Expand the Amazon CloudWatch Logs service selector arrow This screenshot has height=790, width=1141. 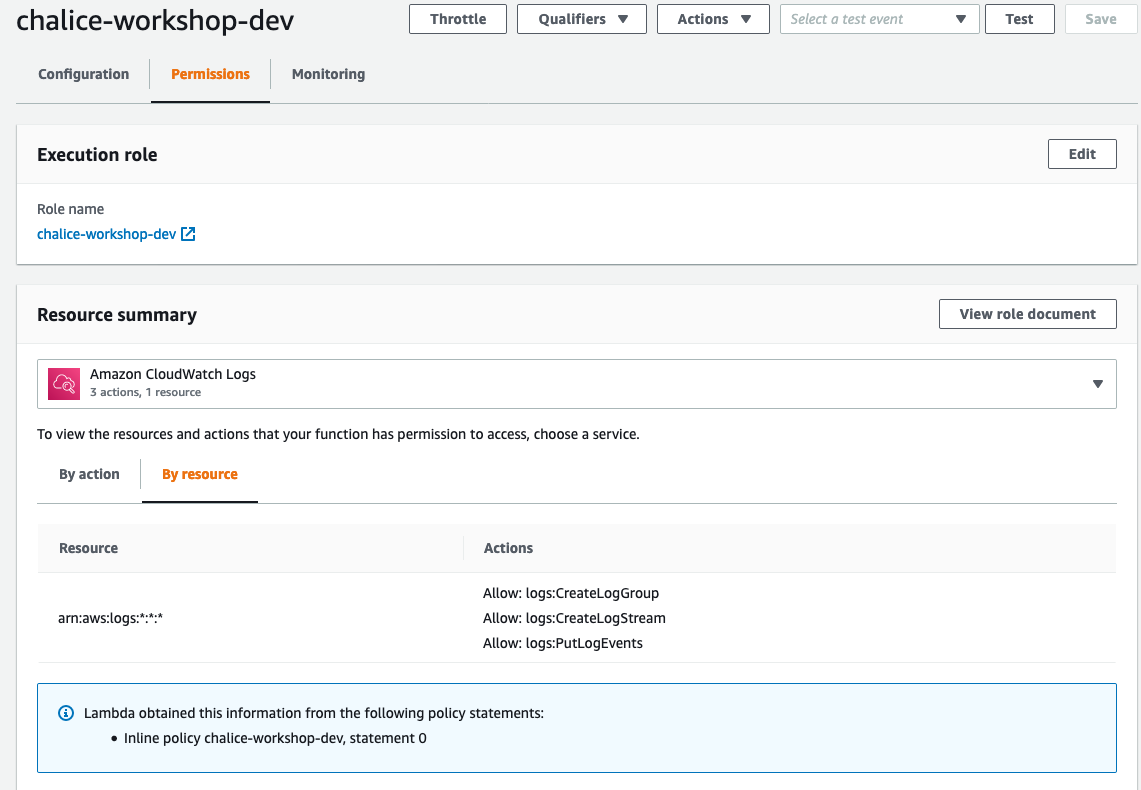(x=1098, y=383)
